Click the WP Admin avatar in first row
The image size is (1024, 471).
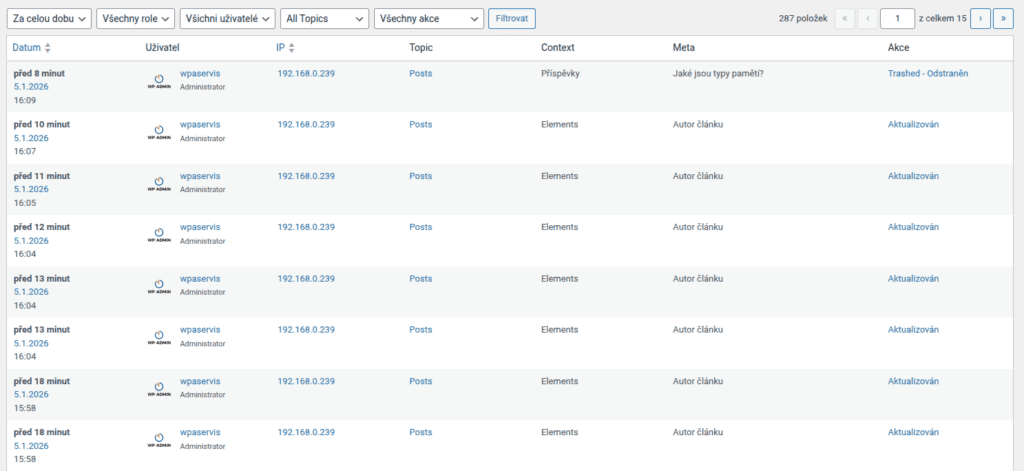(158, 81)
